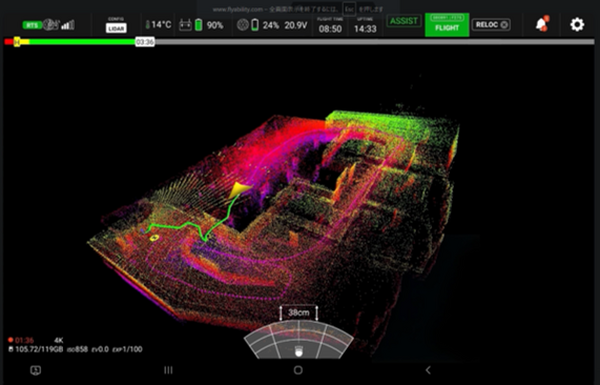This screenshot has width=600, height=385.
Task: Tap the Android home button
Action: pos(298,370)
